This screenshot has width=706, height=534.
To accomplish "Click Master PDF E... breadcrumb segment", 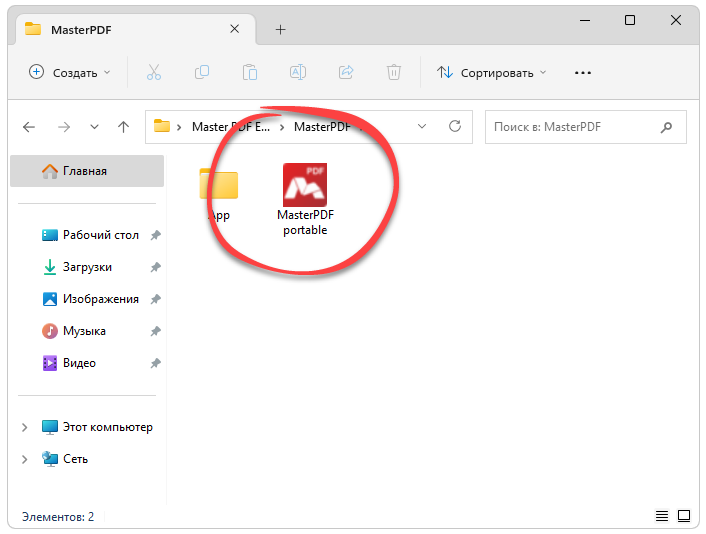I will [231, 127].
